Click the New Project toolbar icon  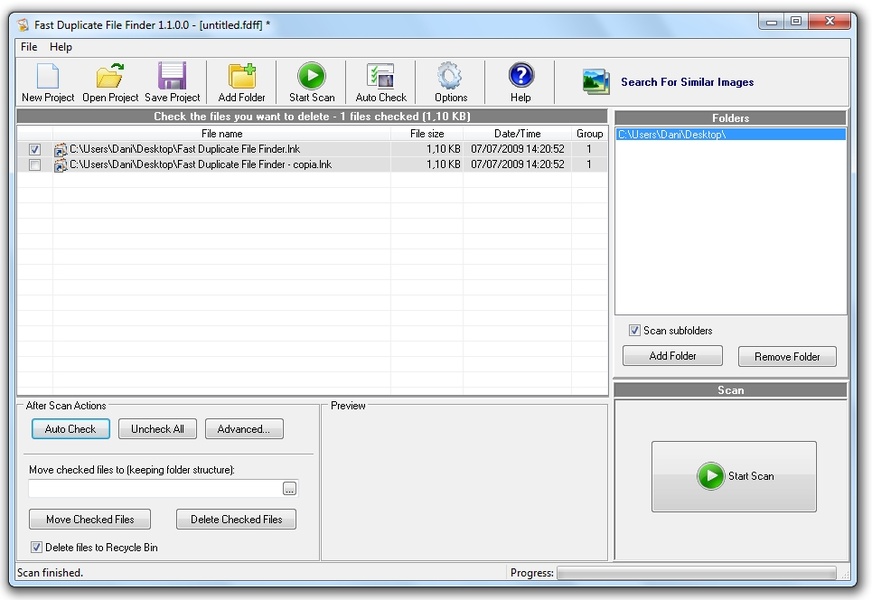coord(47,77)
